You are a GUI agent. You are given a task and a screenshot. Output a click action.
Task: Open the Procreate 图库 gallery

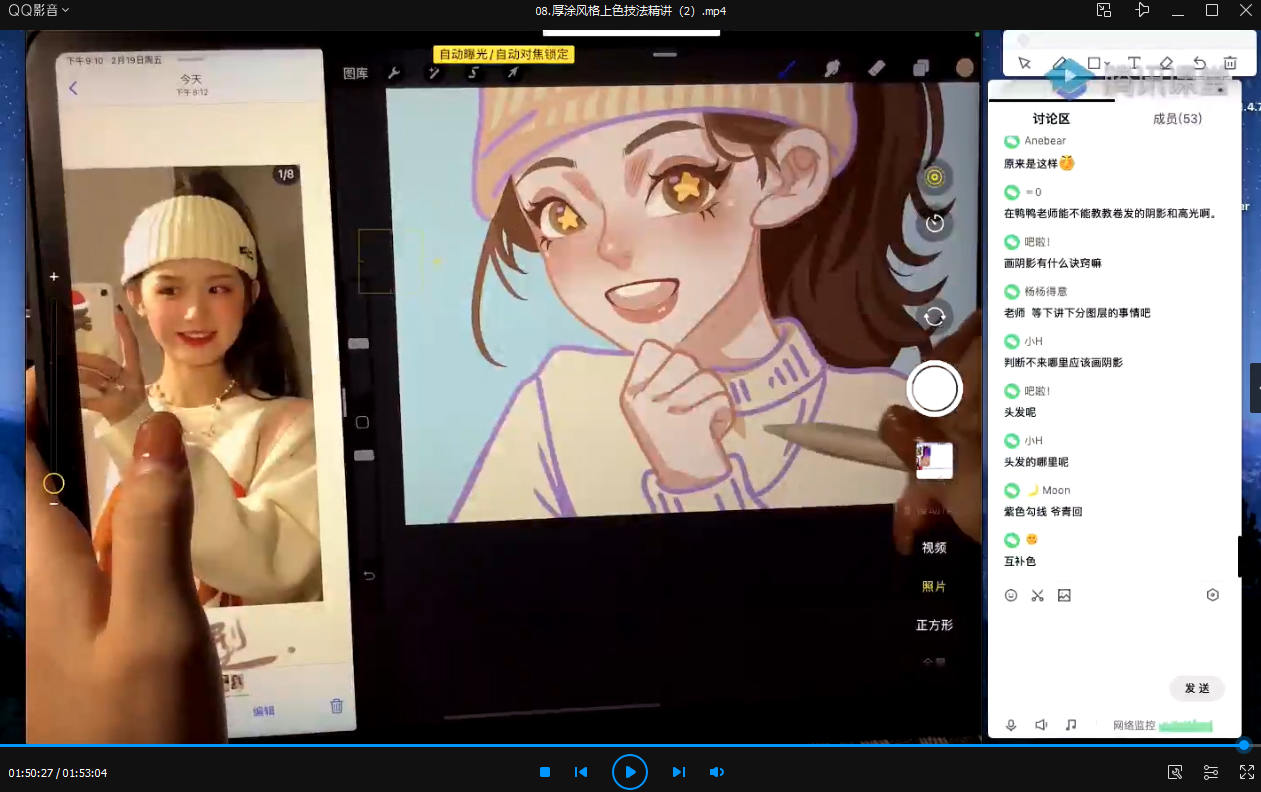click(355, 73)
